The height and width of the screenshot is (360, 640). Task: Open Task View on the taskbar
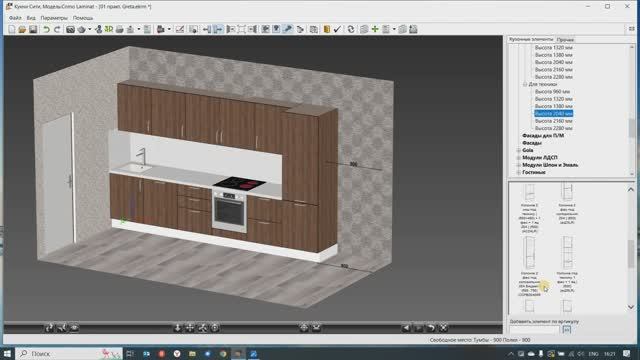coord(130,353)
